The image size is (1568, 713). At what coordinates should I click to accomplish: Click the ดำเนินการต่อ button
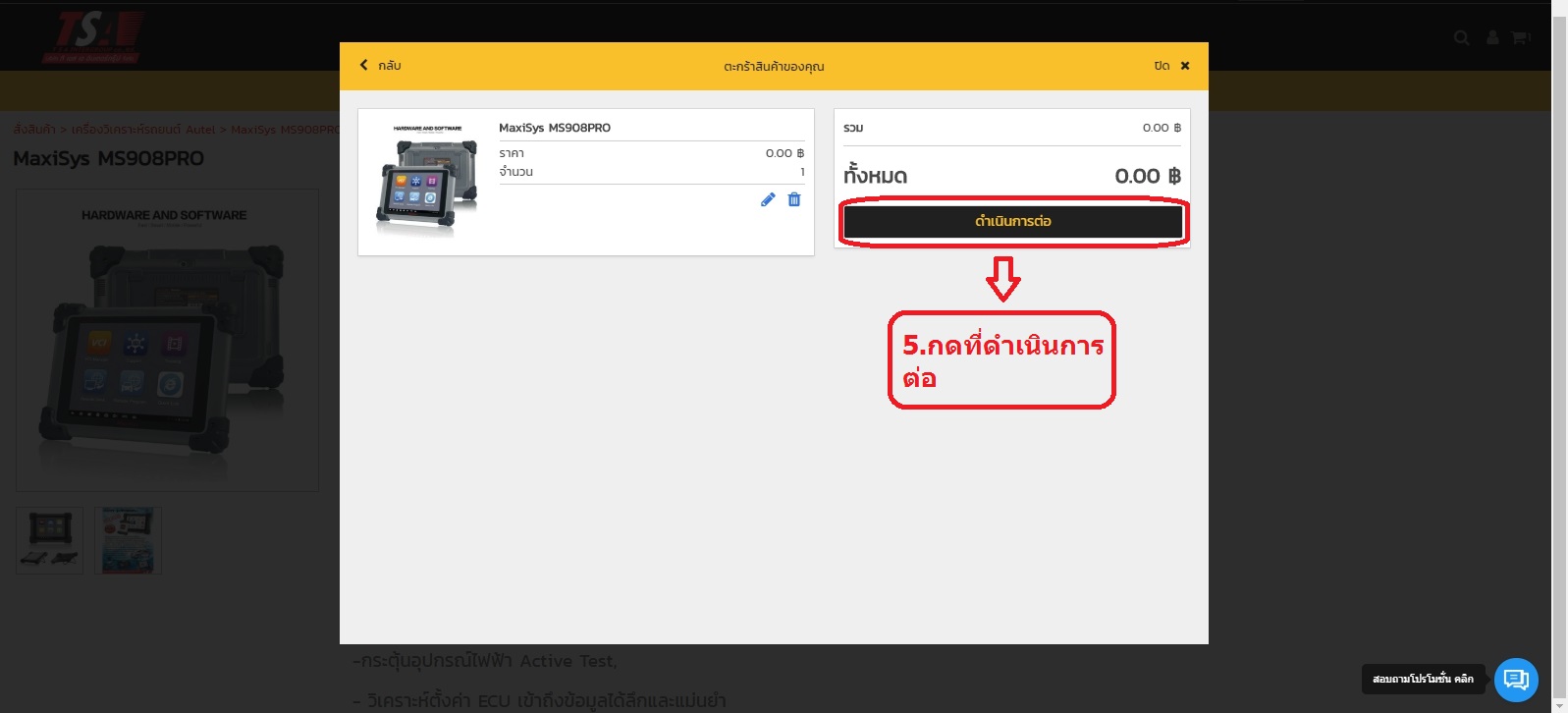(x=1012, y=222)
